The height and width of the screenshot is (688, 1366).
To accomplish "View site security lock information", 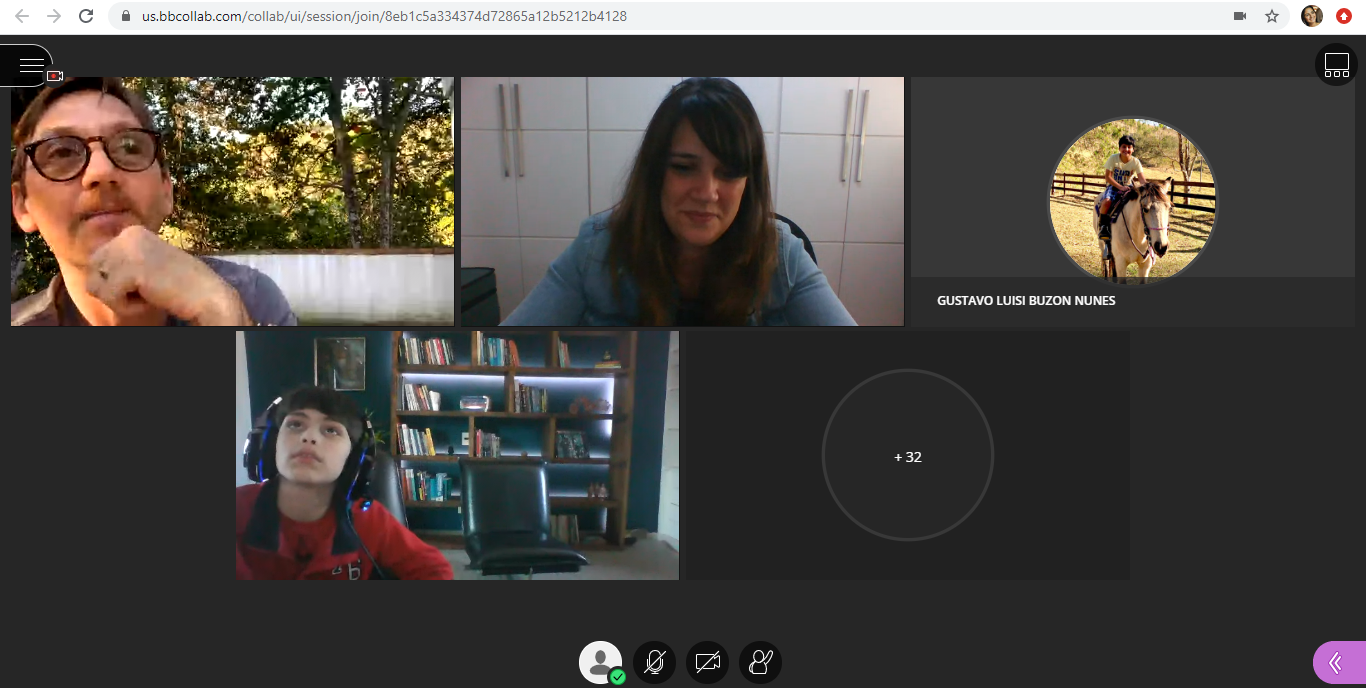I will pos(126,16).
